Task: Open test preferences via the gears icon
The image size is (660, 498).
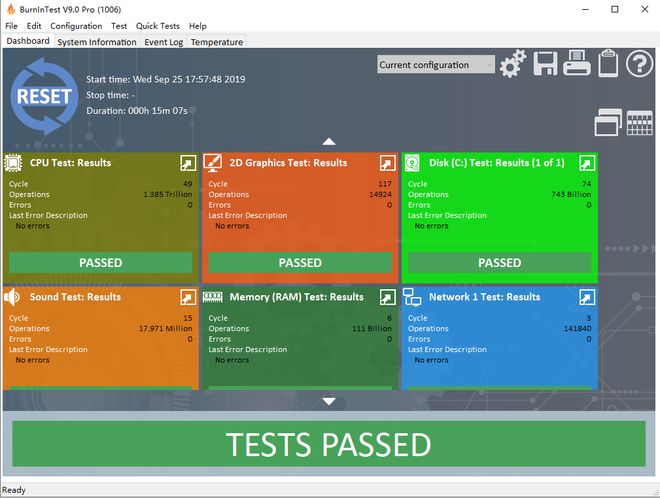Action: (513, 64)
